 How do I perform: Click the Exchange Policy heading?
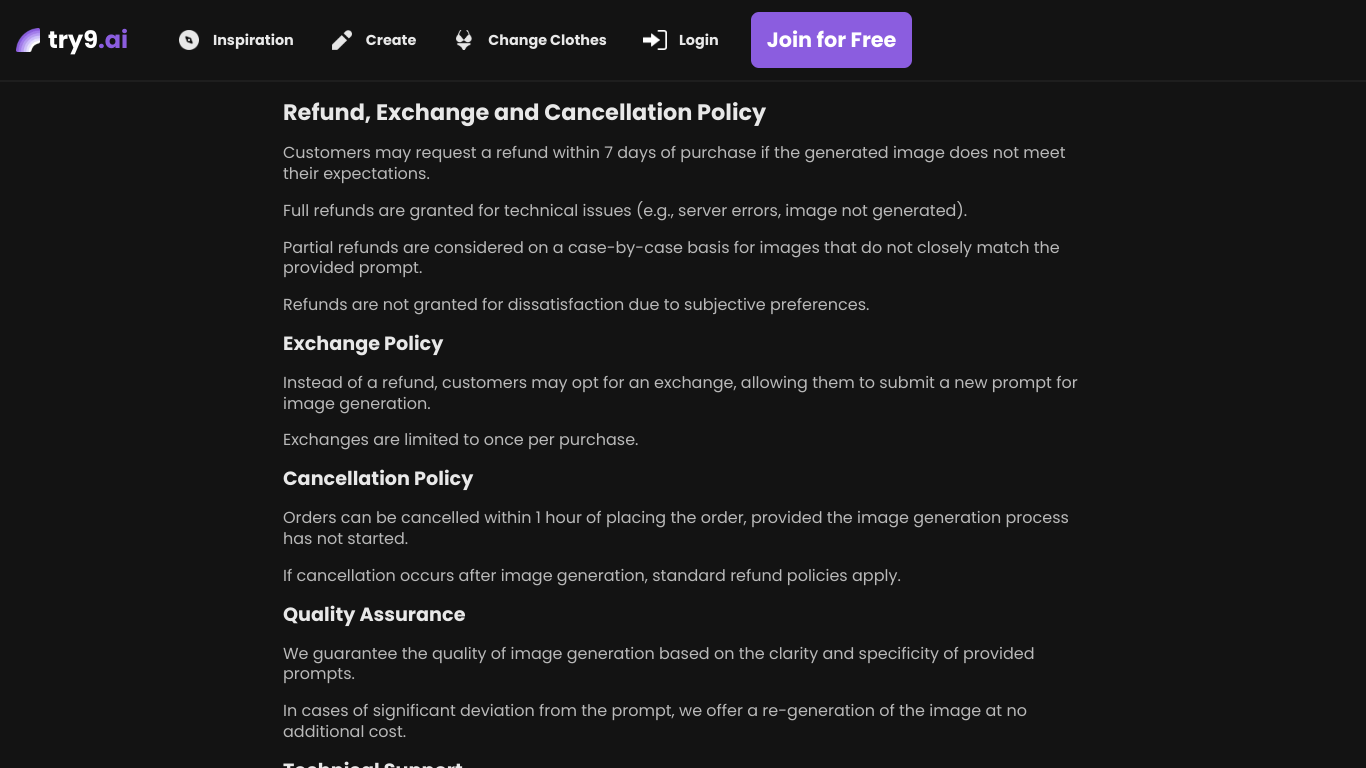pos(363,343)
